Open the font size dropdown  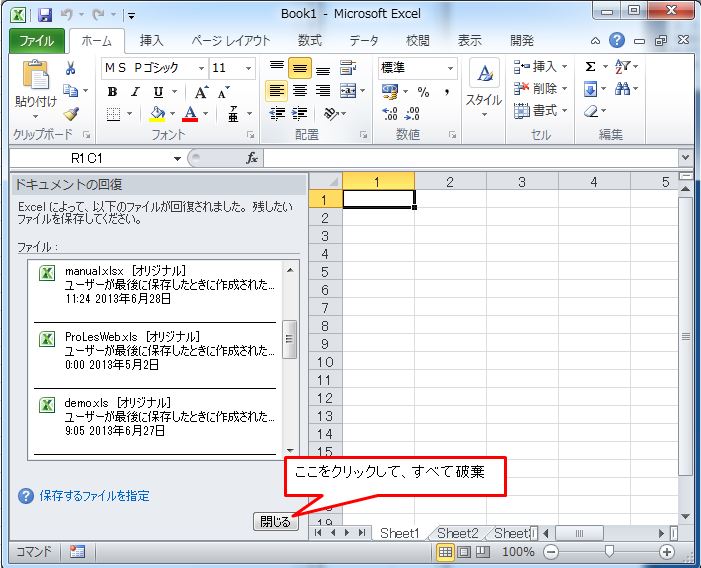click(x=248, y=68)
